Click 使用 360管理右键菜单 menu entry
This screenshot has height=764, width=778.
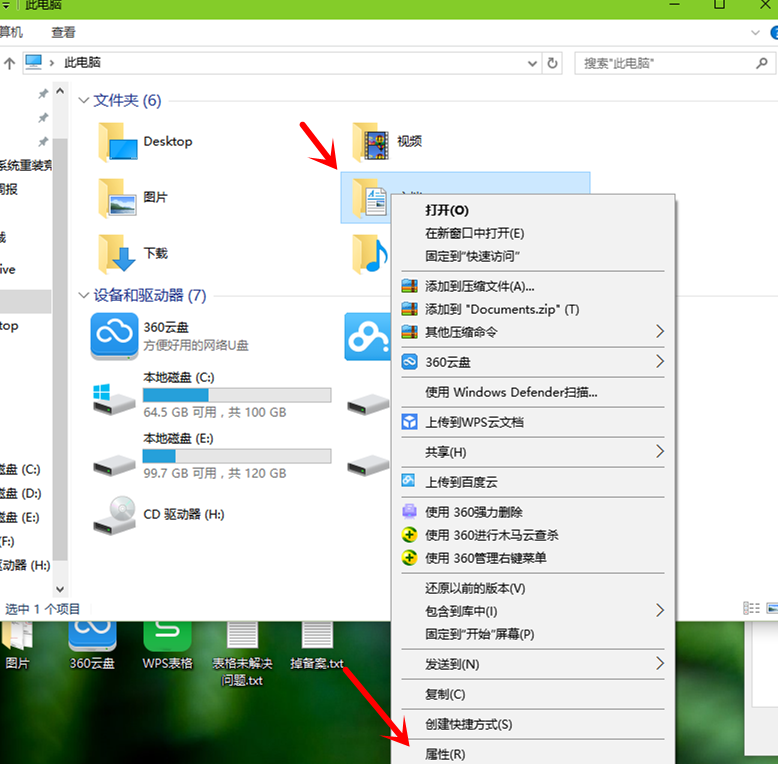tap(532, 558)
